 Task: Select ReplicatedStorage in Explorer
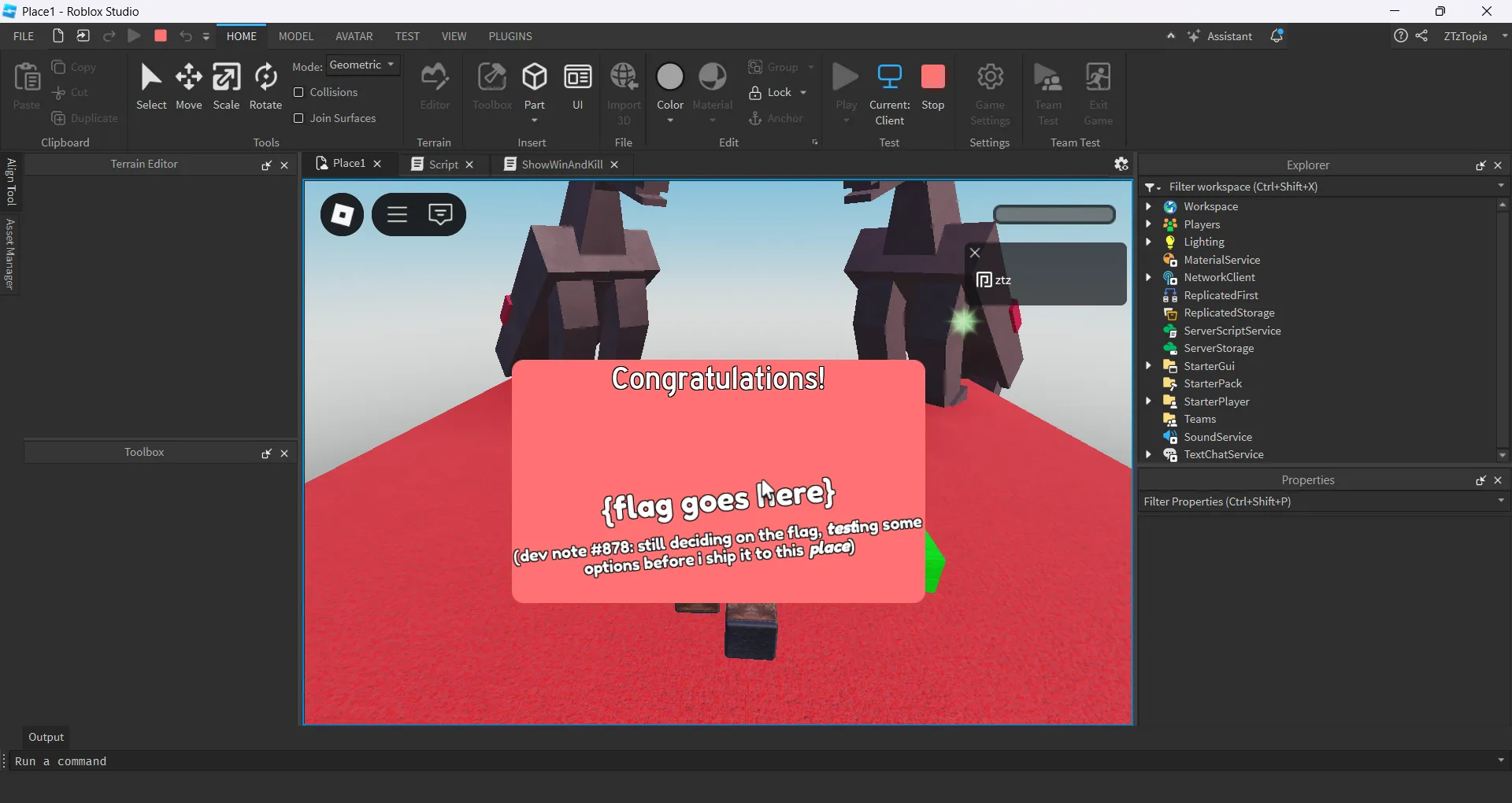point(1228,313)
